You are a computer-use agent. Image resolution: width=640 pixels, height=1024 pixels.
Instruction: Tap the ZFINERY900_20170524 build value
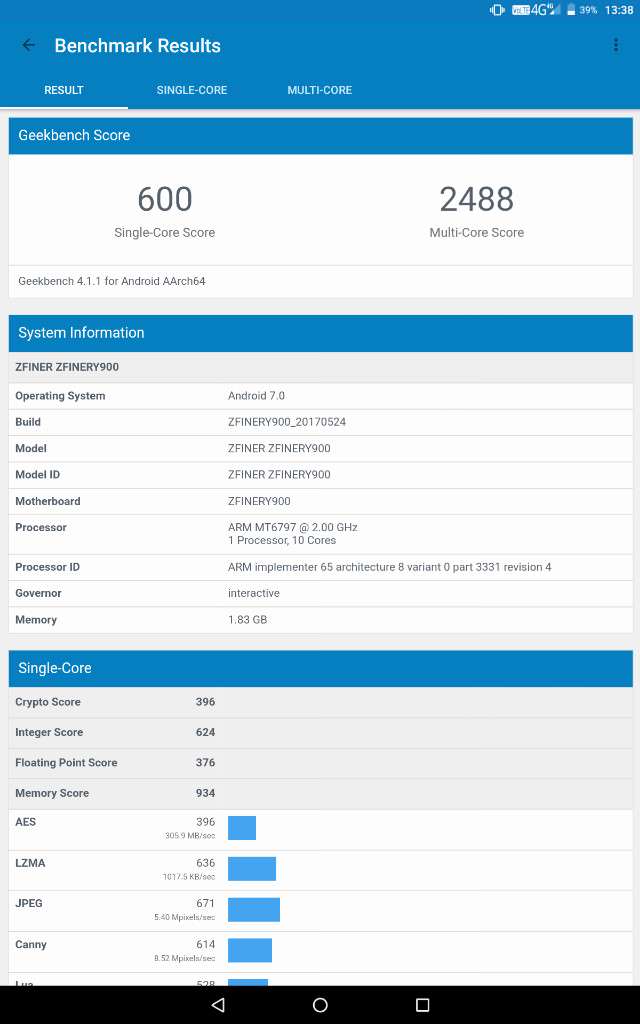pyautogui.click(x=287, y=422)
